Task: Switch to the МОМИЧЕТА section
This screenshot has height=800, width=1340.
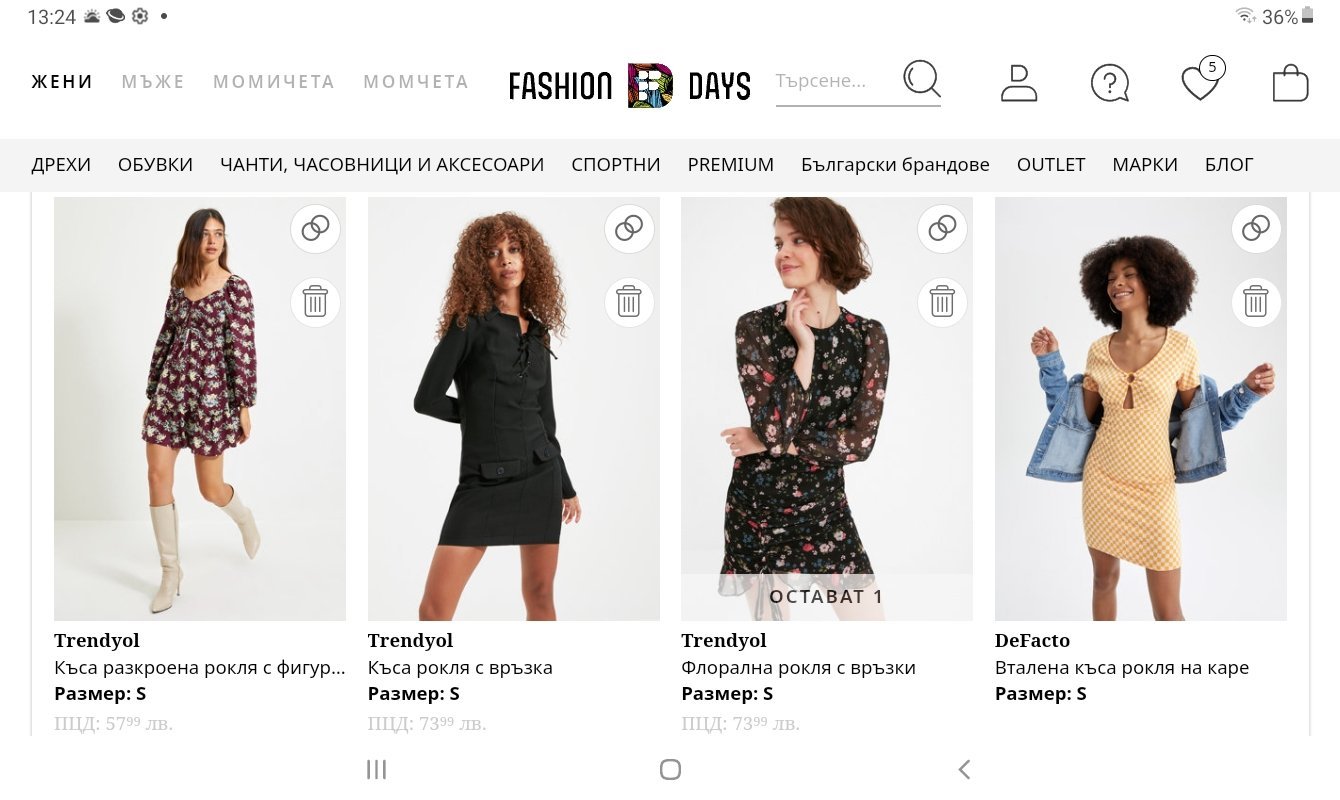Action: pos(273,82)
